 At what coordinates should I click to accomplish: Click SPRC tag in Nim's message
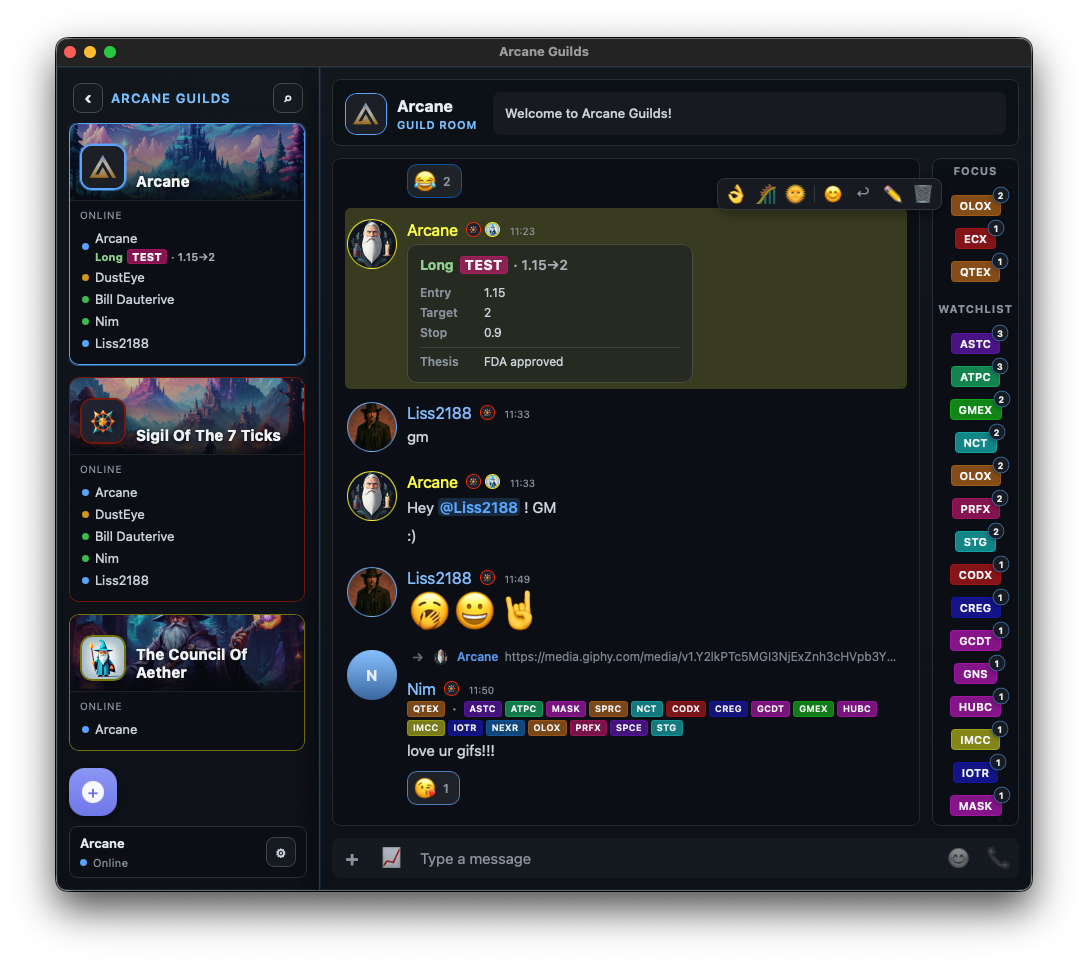tap(608, 708)
